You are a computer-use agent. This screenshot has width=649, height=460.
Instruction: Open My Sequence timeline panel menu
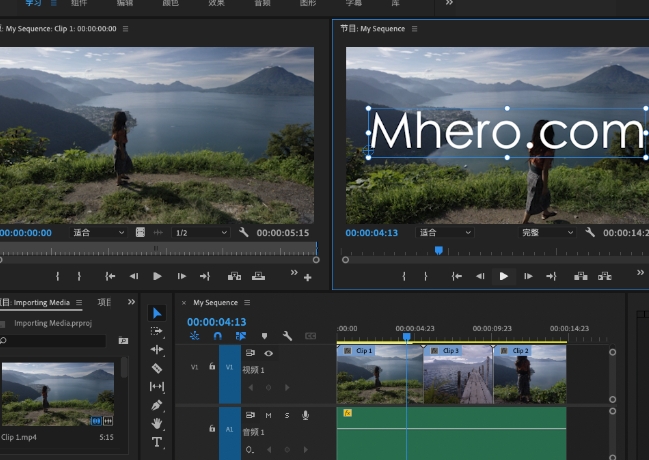tap(247, 303)
